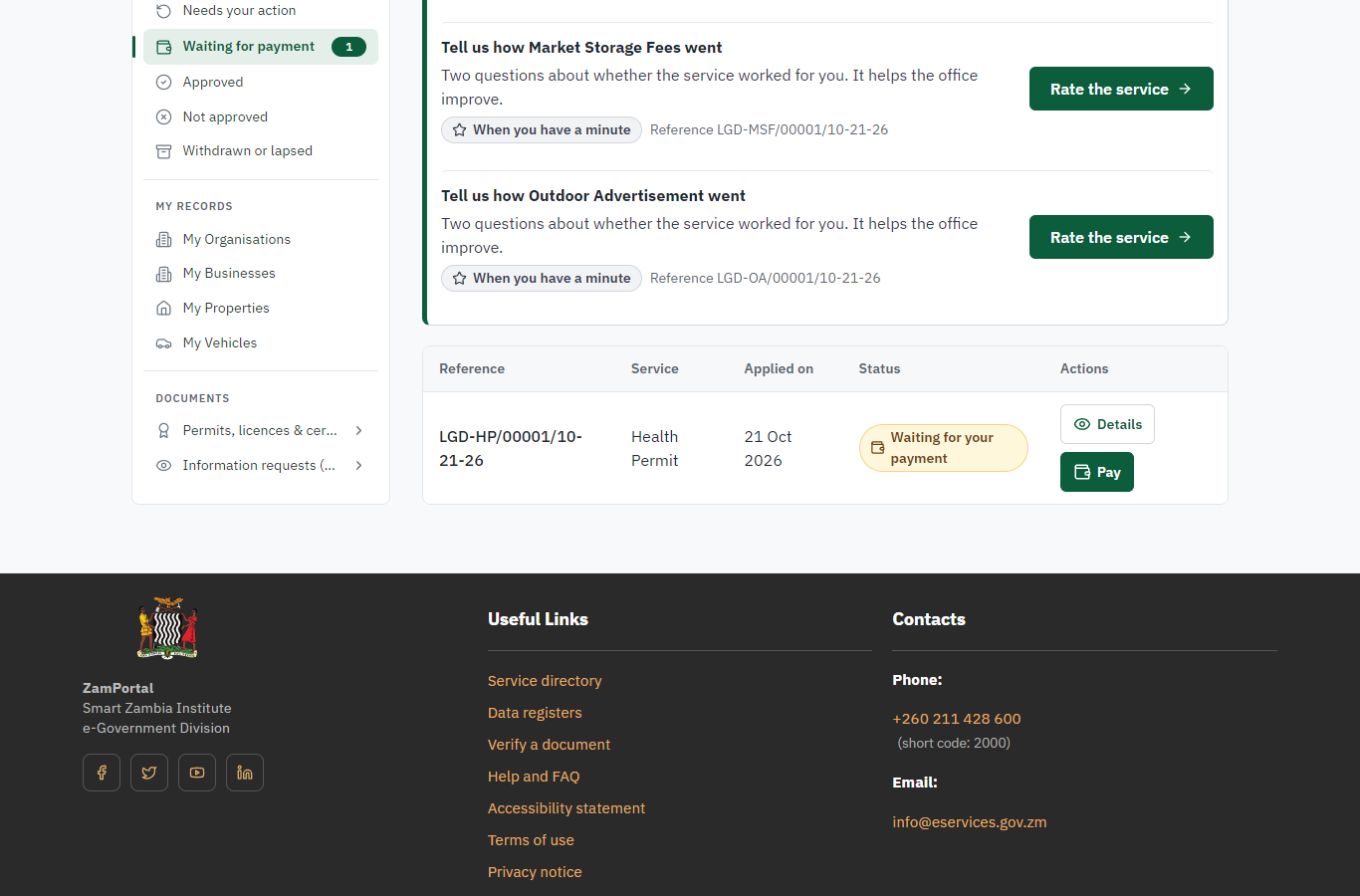Open Verify a document link
1360x896 pixels.
[x=549, y=745]
